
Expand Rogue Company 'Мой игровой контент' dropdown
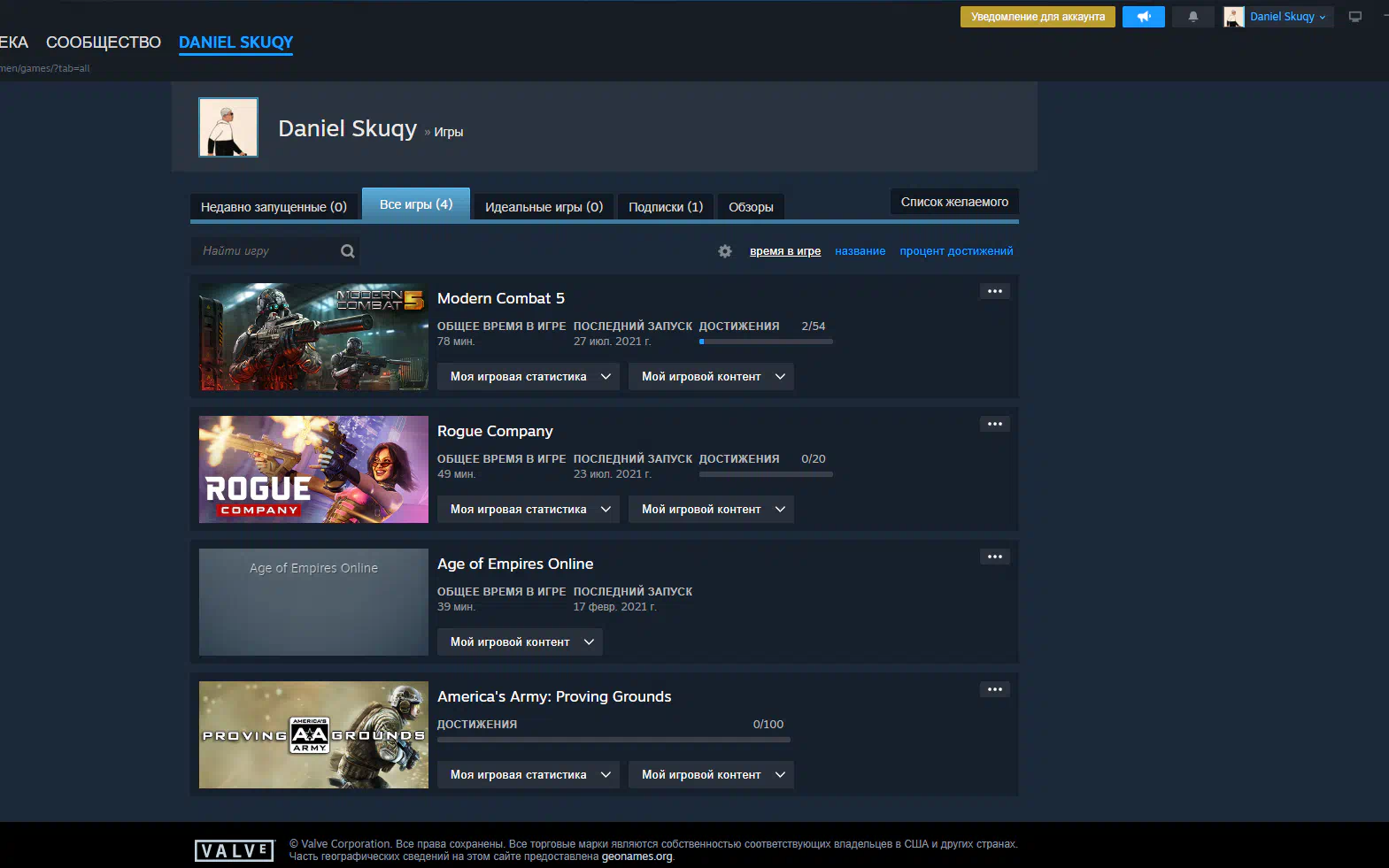click(x=711, y=510)
